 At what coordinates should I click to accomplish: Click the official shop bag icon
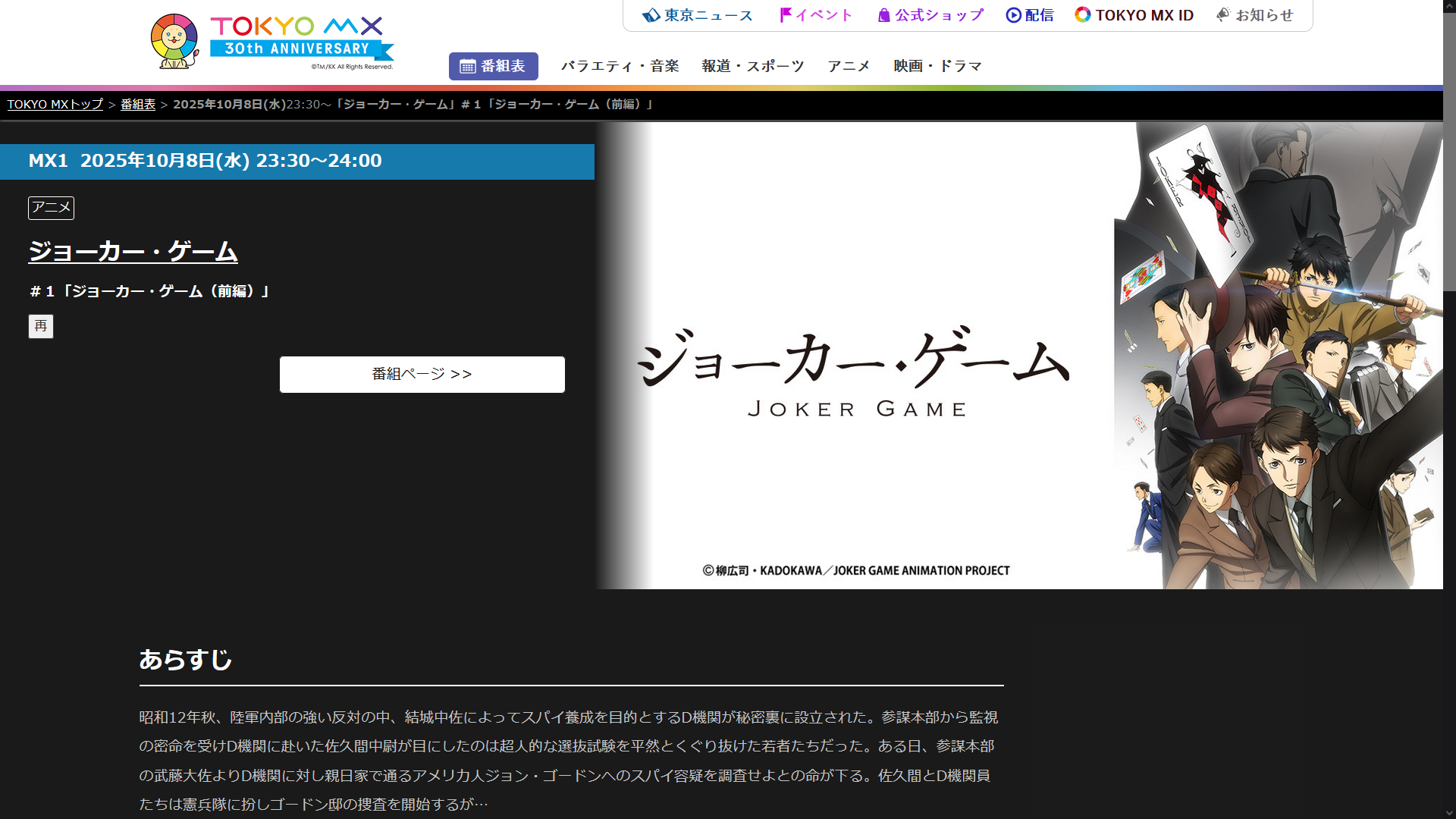click(x=883, y=15)
